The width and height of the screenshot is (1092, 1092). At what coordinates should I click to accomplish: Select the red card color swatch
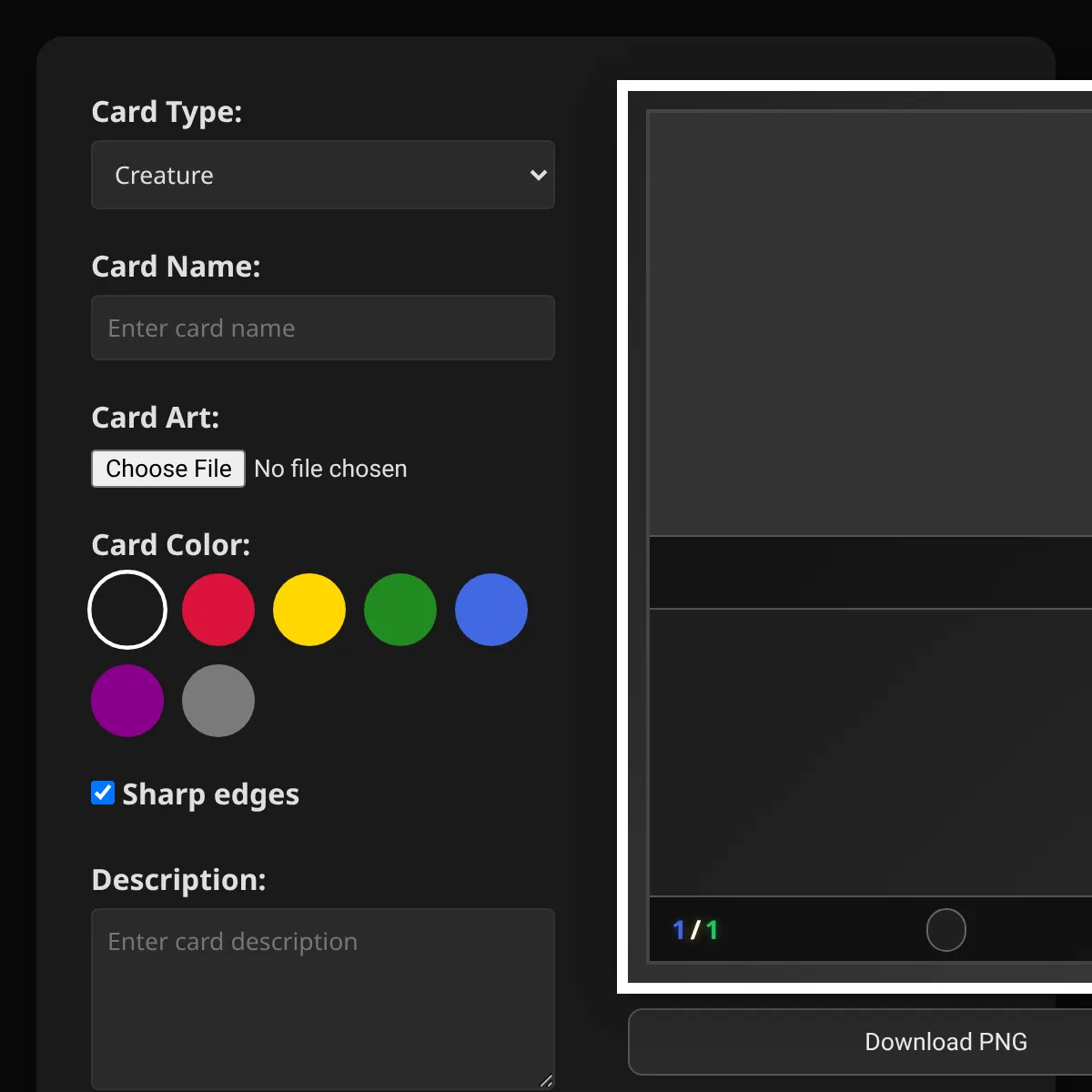[x=218, y=610]
